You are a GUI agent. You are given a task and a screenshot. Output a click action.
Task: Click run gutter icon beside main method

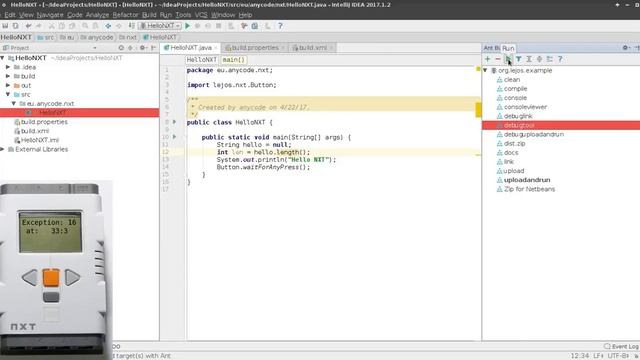pos(175,137)
